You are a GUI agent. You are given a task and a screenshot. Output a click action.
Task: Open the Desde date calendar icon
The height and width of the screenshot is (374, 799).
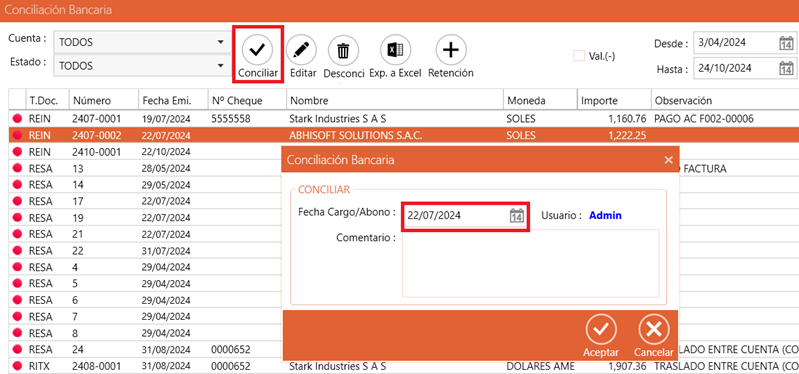tap(786, 44)
